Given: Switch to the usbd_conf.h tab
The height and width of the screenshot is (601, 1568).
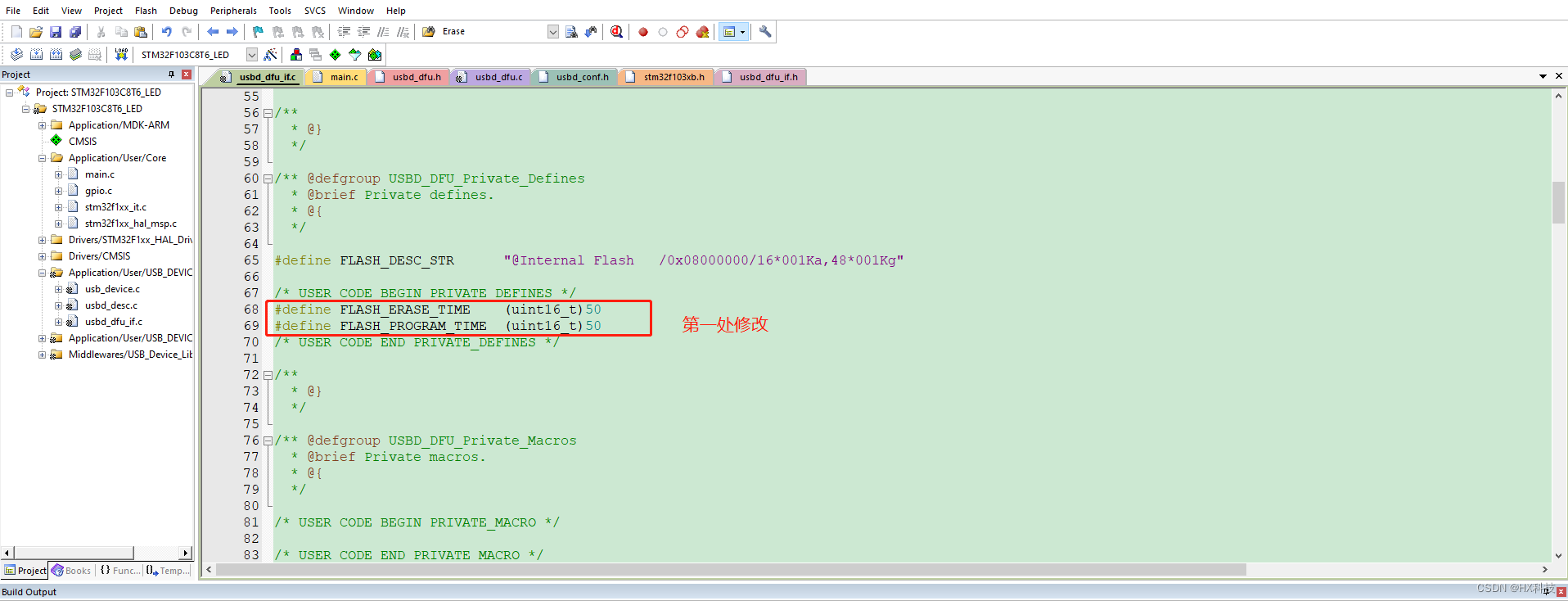Looking at the screenshot, I should click(576, 77).
